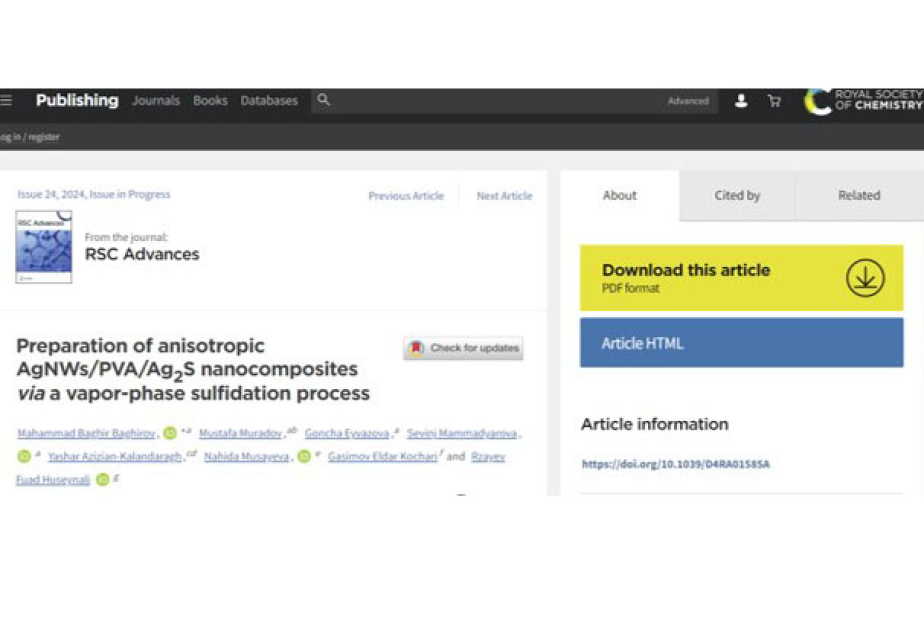Image resolution: width=924 pixels, height=630 pixels.
Task: Click the Article information heading
Action: (x=655, y=424)
